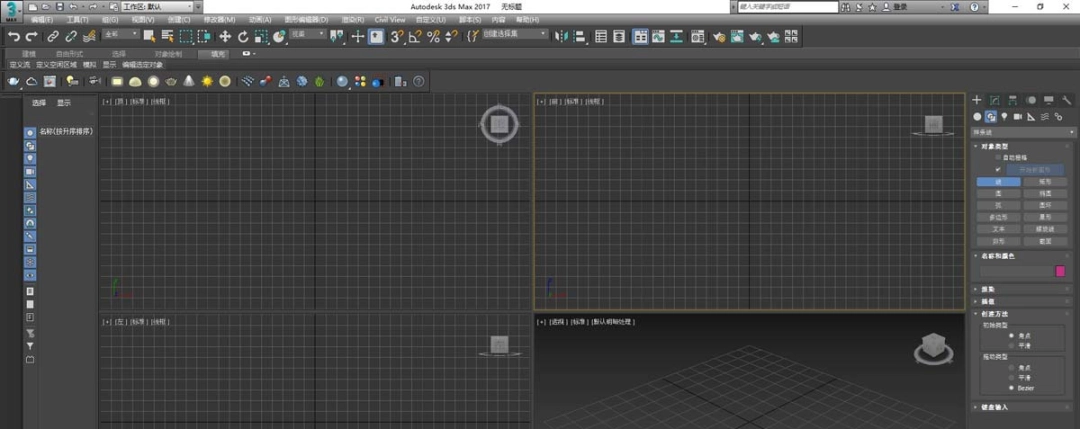Toggle the 3D Snaps button

[397, 36]
